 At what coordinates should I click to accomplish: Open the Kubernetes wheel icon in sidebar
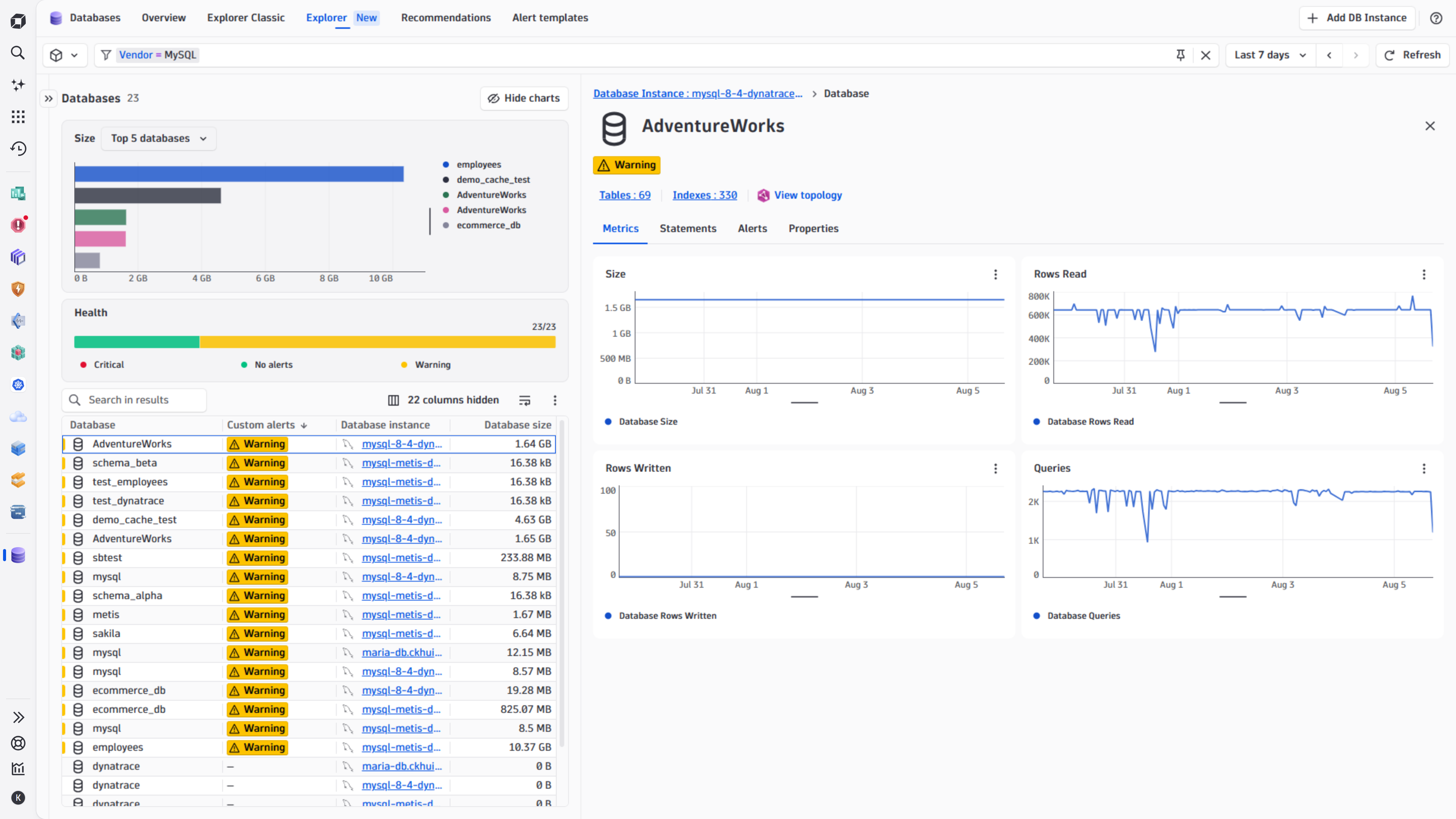[18, 385]
